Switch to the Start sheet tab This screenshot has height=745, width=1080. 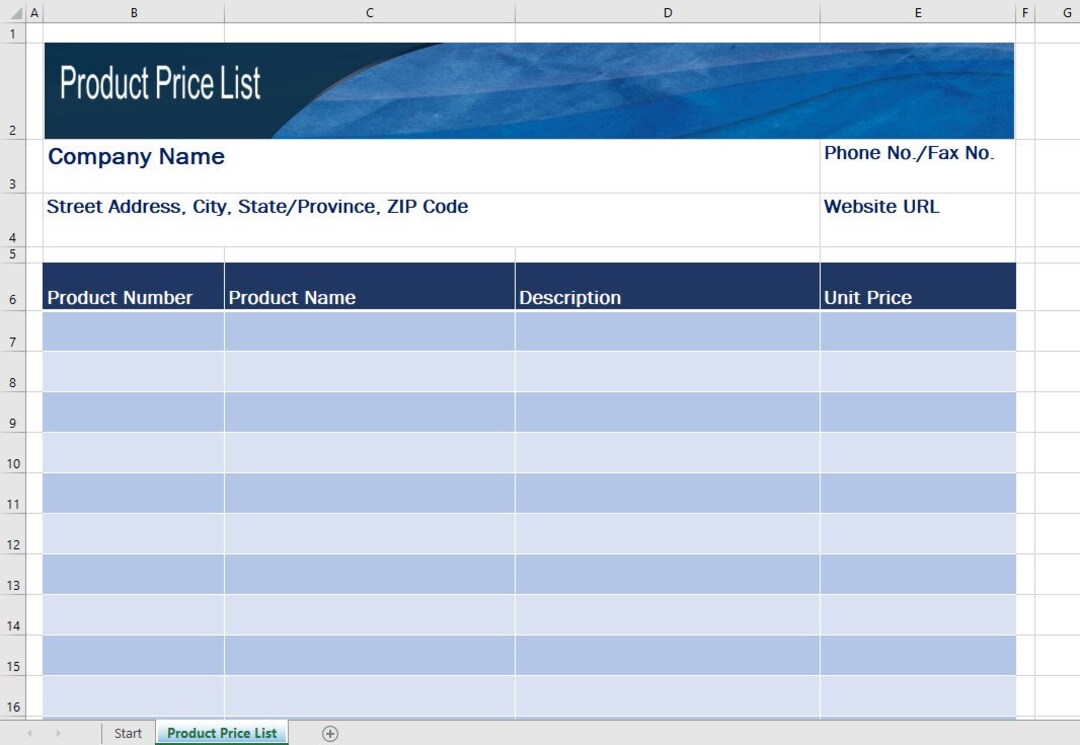click(127, 733)
